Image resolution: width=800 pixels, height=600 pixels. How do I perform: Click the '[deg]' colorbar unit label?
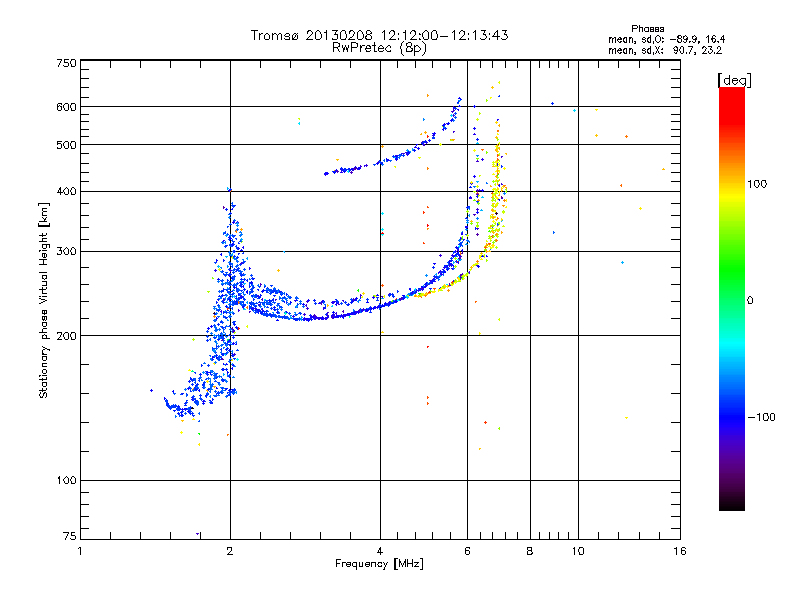[734, 80]
